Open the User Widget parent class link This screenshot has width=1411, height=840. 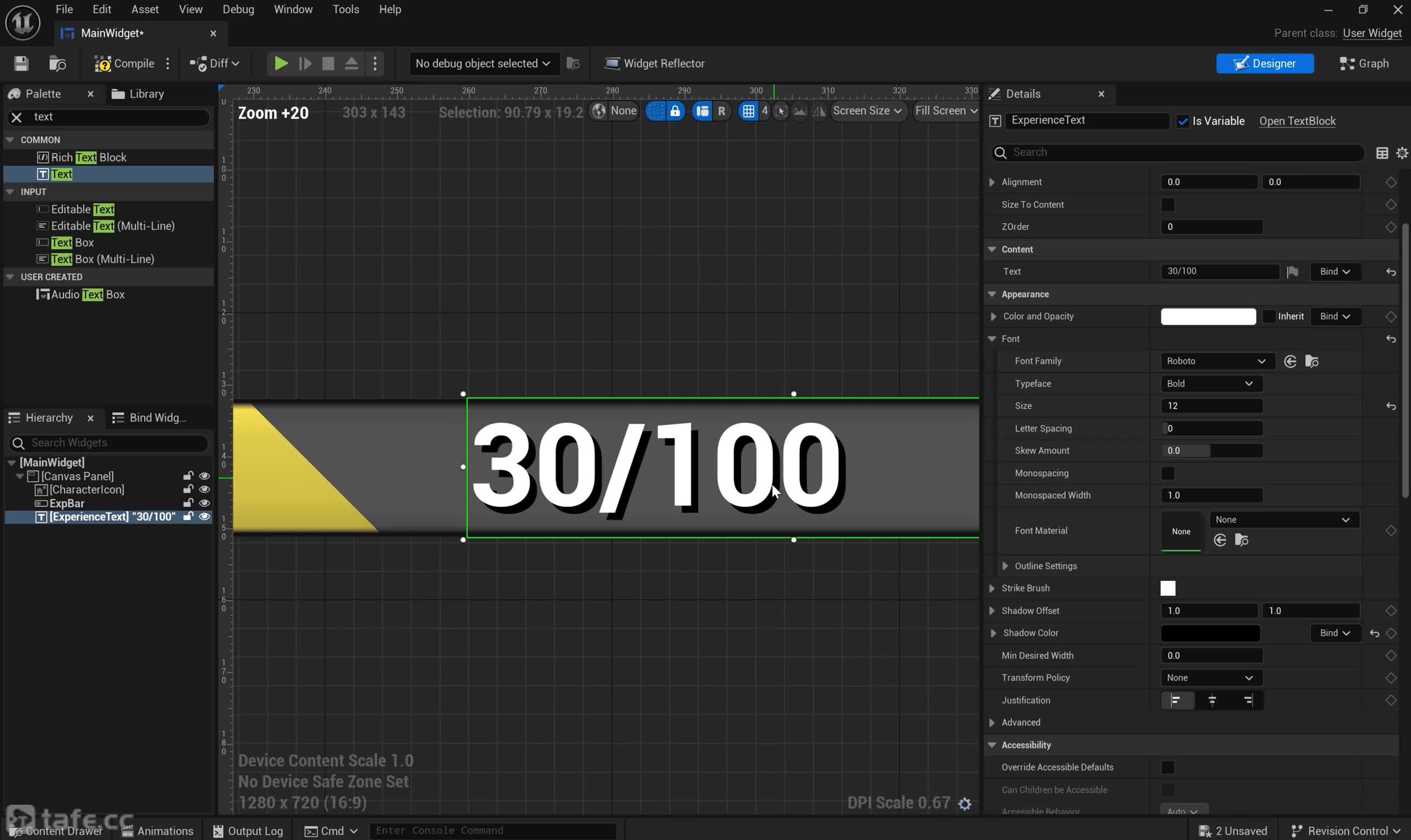coord(1372,34)
